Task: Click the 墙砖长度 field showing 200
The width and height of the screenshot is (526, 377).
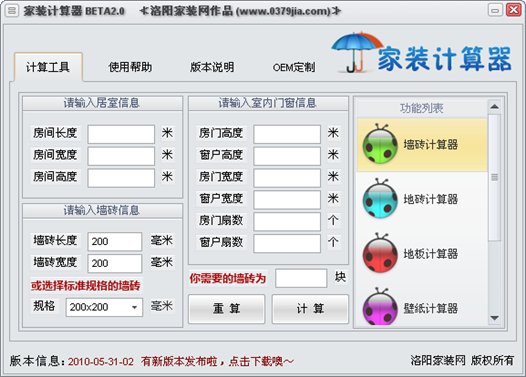Action: pyautogui.click(x=115, y=241)
